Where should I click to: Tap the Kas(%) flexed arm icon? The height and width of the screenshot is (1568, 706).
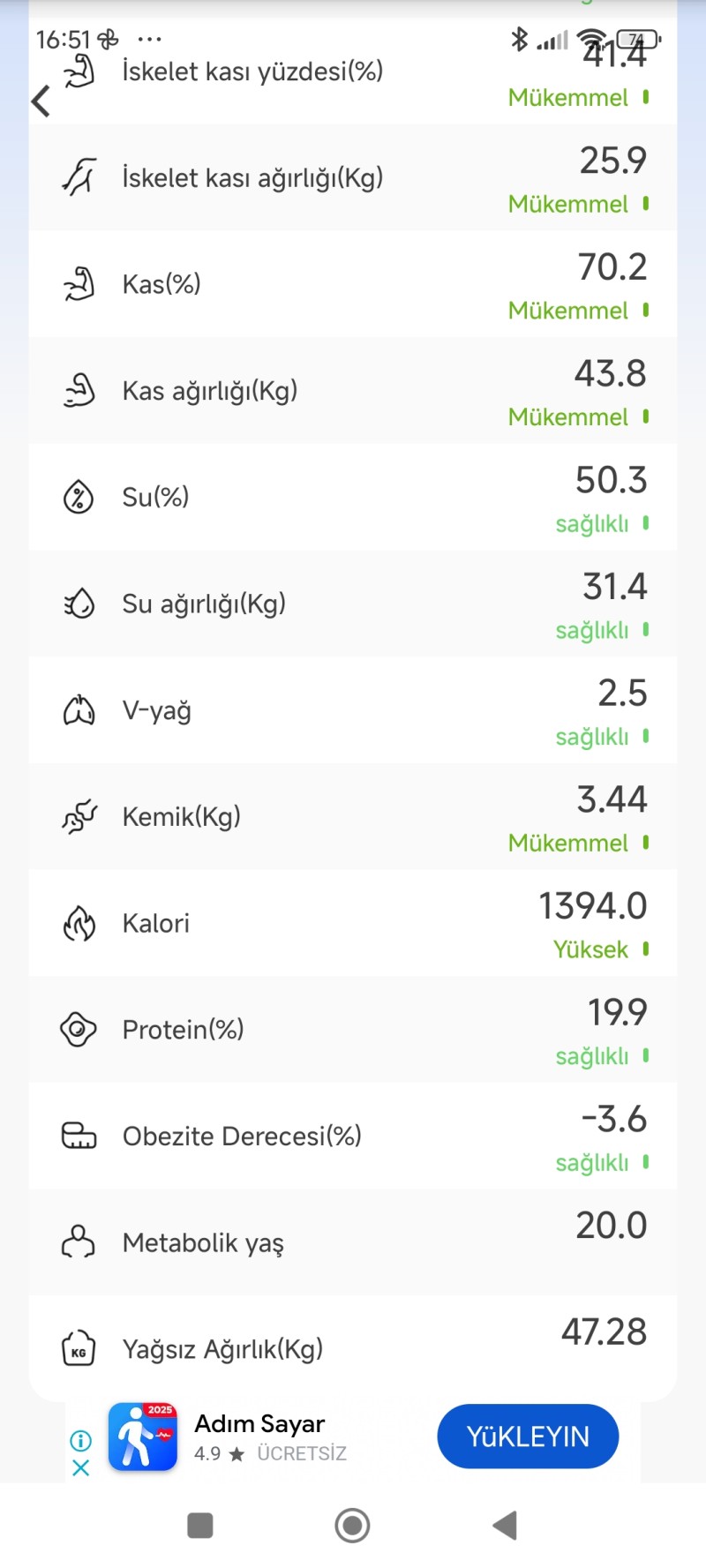pyautogui.click(x=79, y=284)
